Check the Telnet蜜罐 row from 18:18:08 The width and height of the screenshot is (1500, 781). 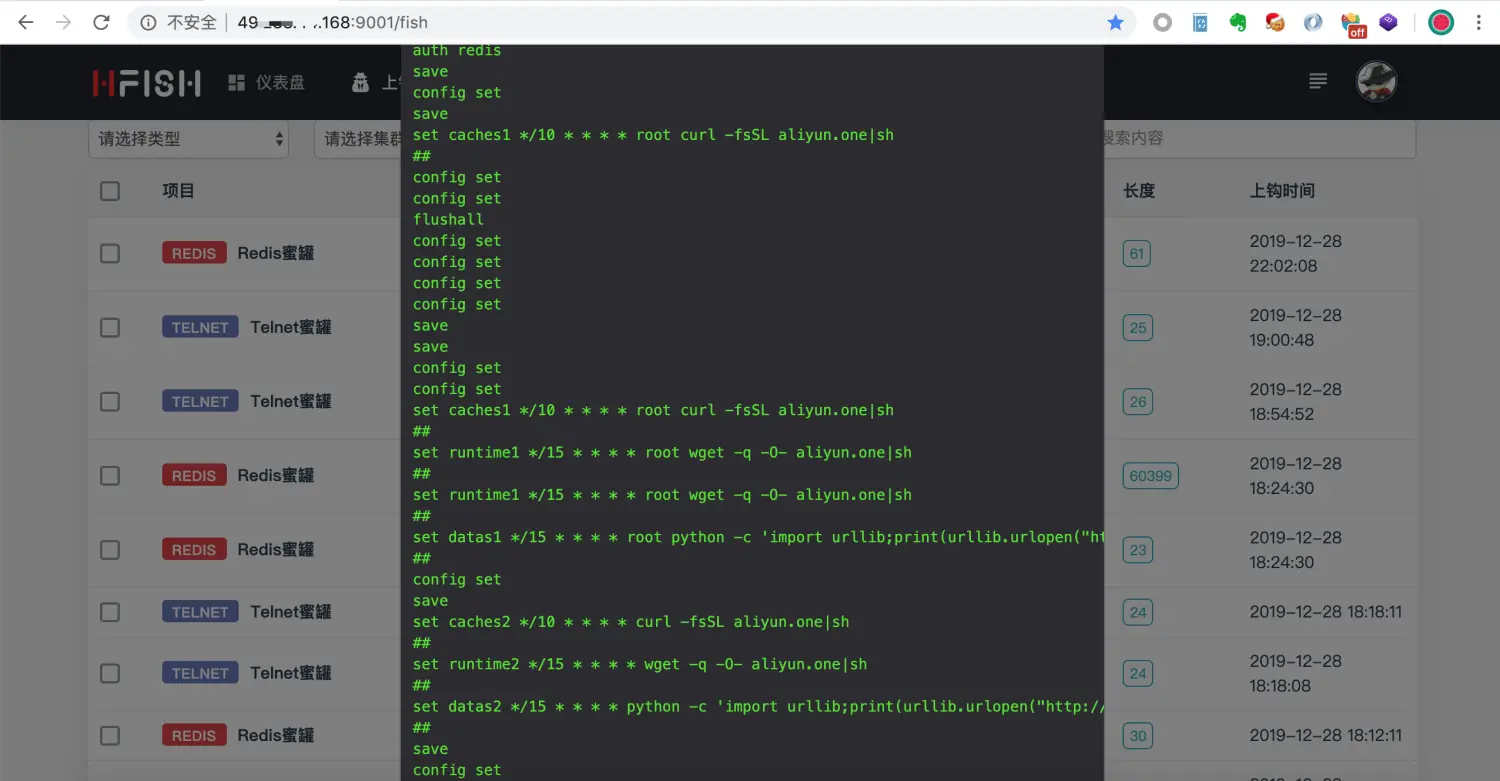pyautogui.click(x=110, y=674)
